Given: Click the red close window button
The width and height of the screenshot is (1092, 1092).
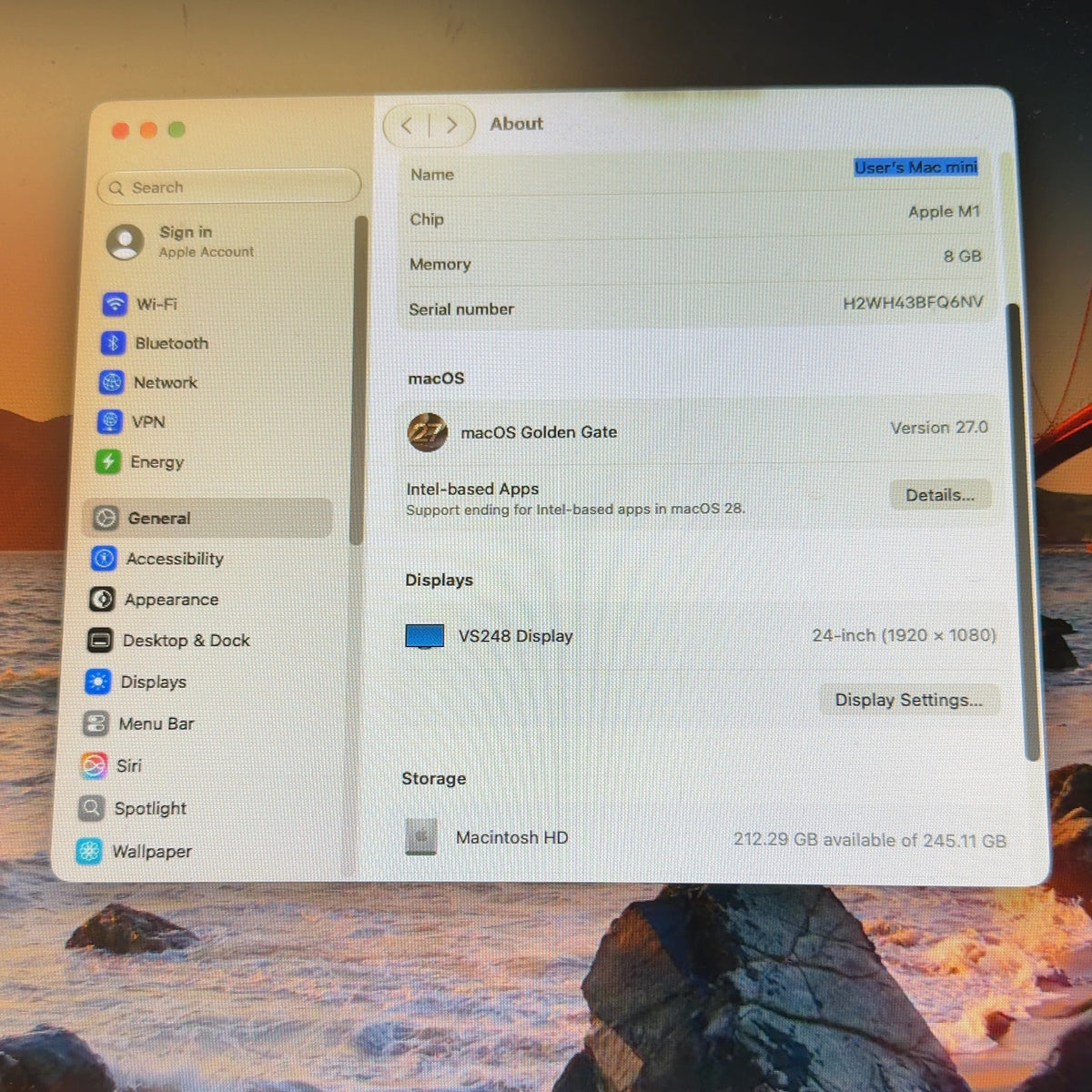Looking at the screenshot, I should (120, 130).
